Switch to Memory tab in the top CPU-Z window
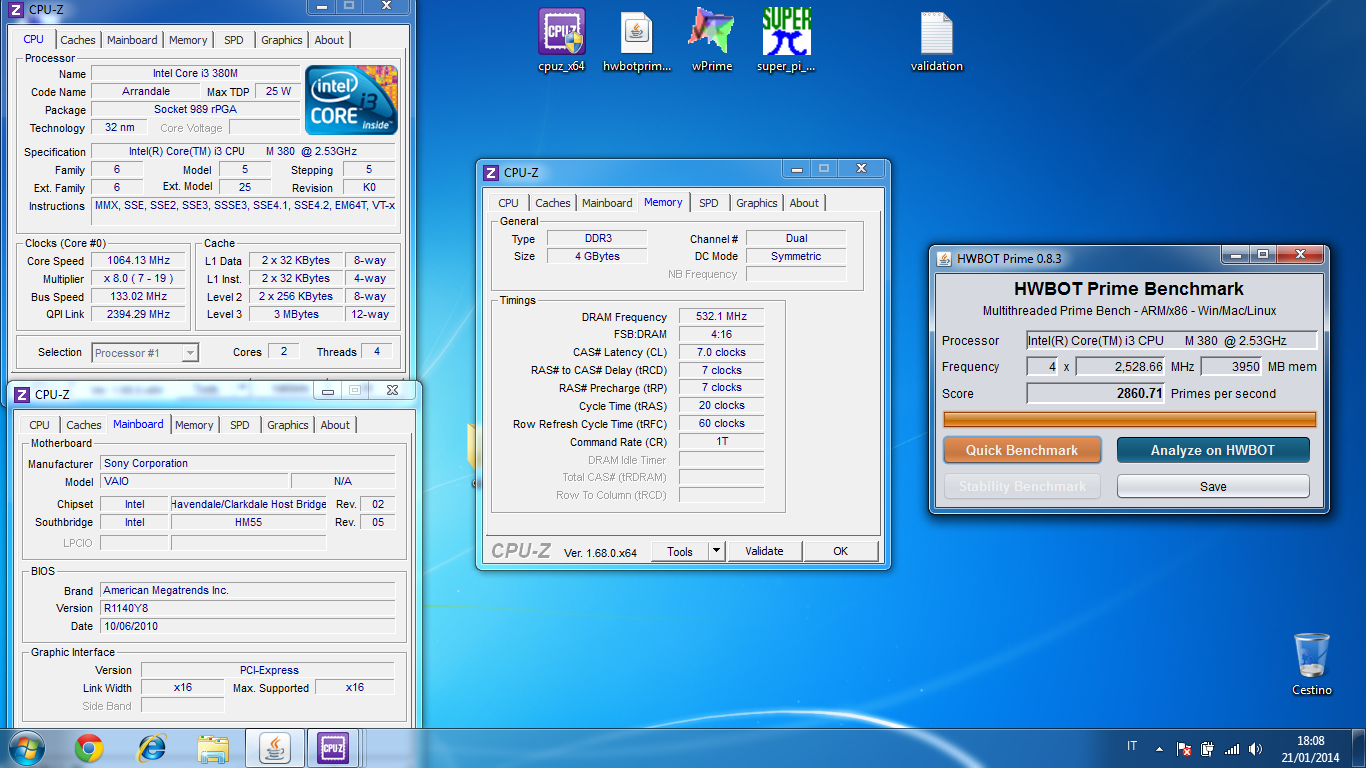This screenshot has height=768, width=1366. click(188, 40)
